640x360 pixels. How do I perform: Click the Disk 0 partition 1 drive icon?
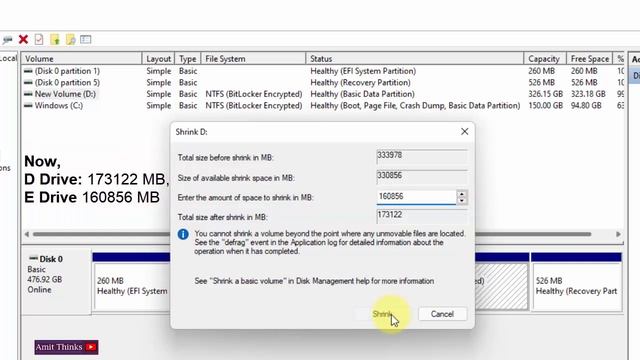28,71
